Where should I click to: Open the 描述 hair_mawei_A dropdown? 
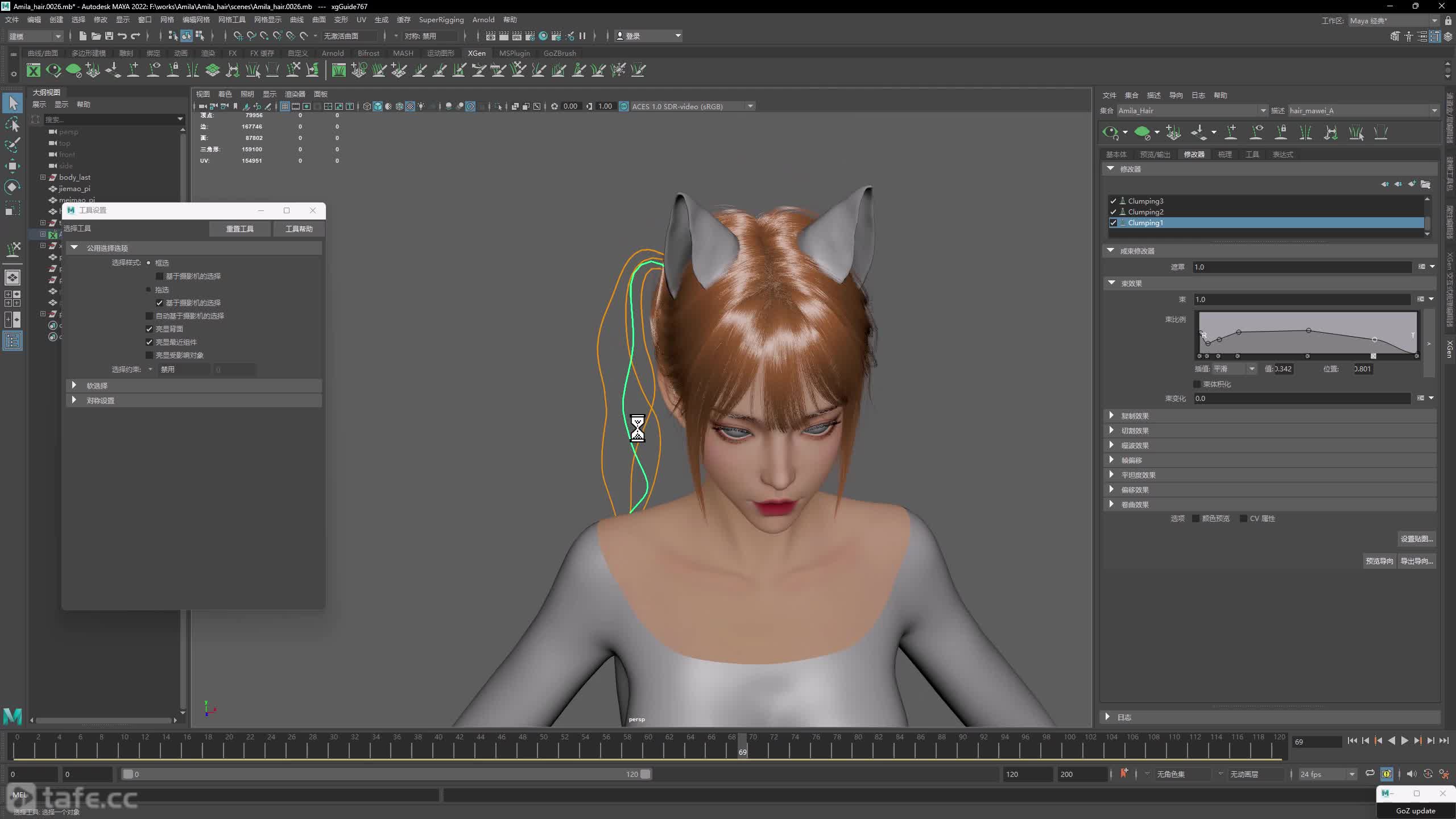tap(1363, 110)
